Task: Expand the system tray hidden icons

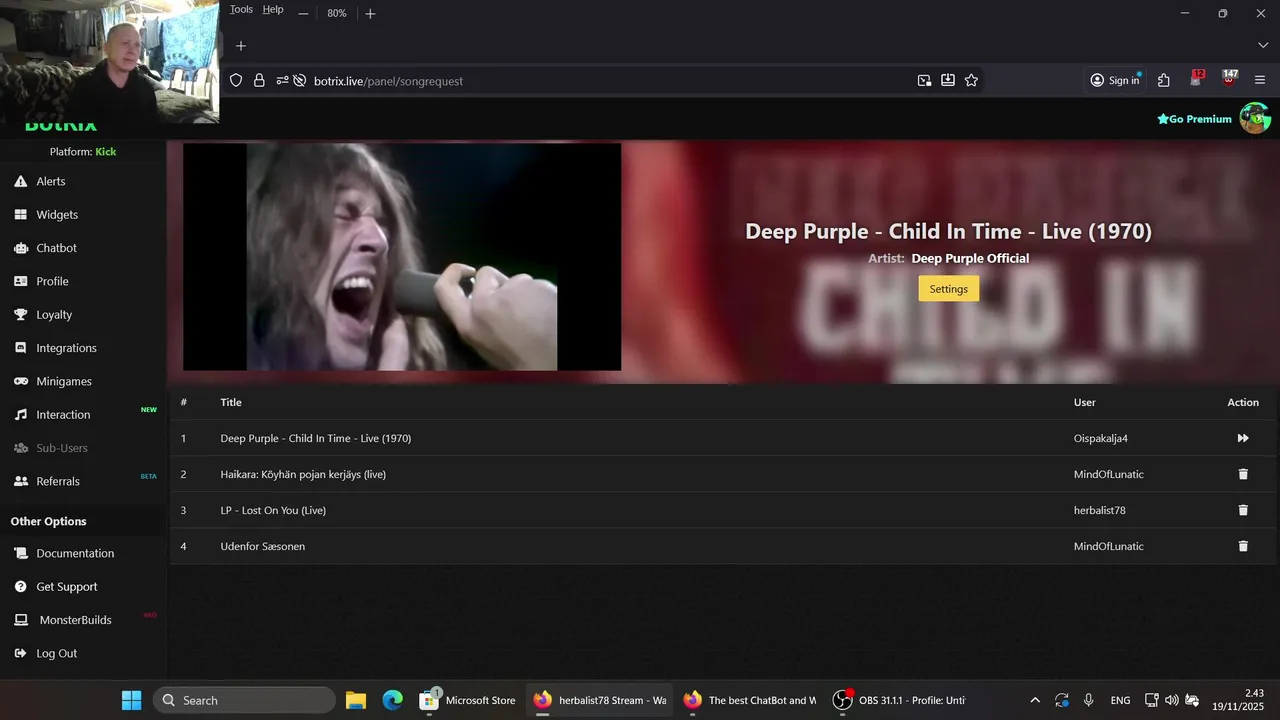Action: (x=1035, y=700)
